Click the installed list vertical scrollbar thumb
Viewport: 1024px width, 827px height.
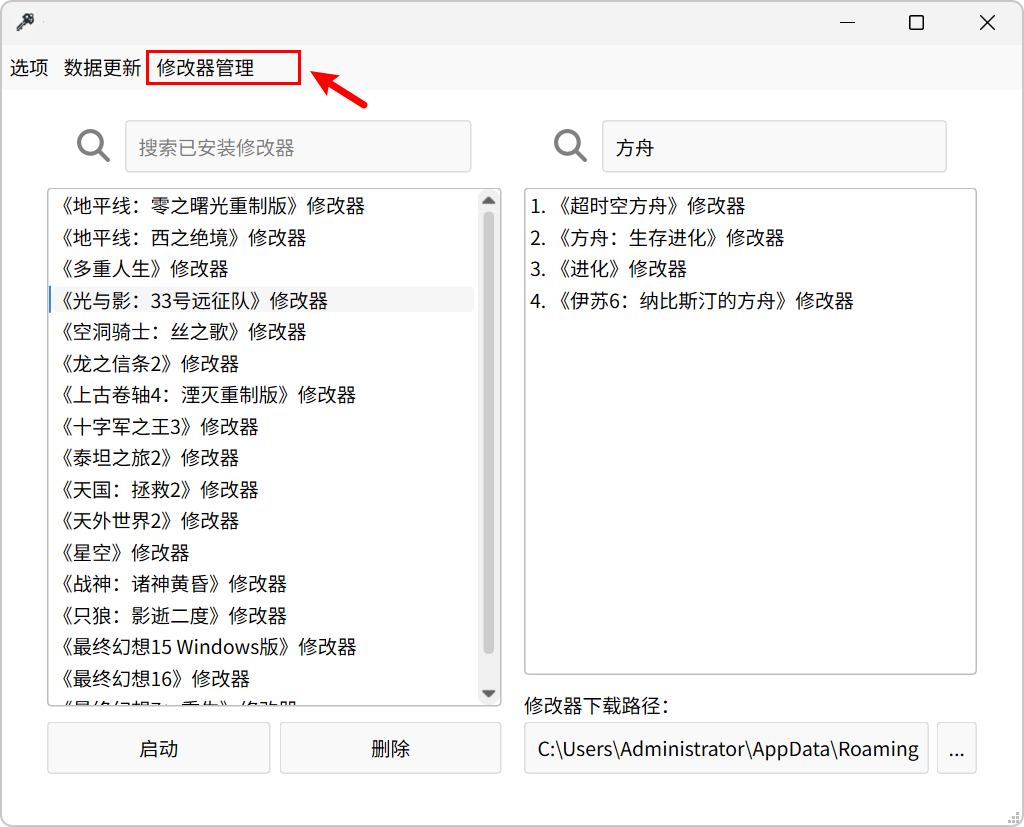point(488,432)
